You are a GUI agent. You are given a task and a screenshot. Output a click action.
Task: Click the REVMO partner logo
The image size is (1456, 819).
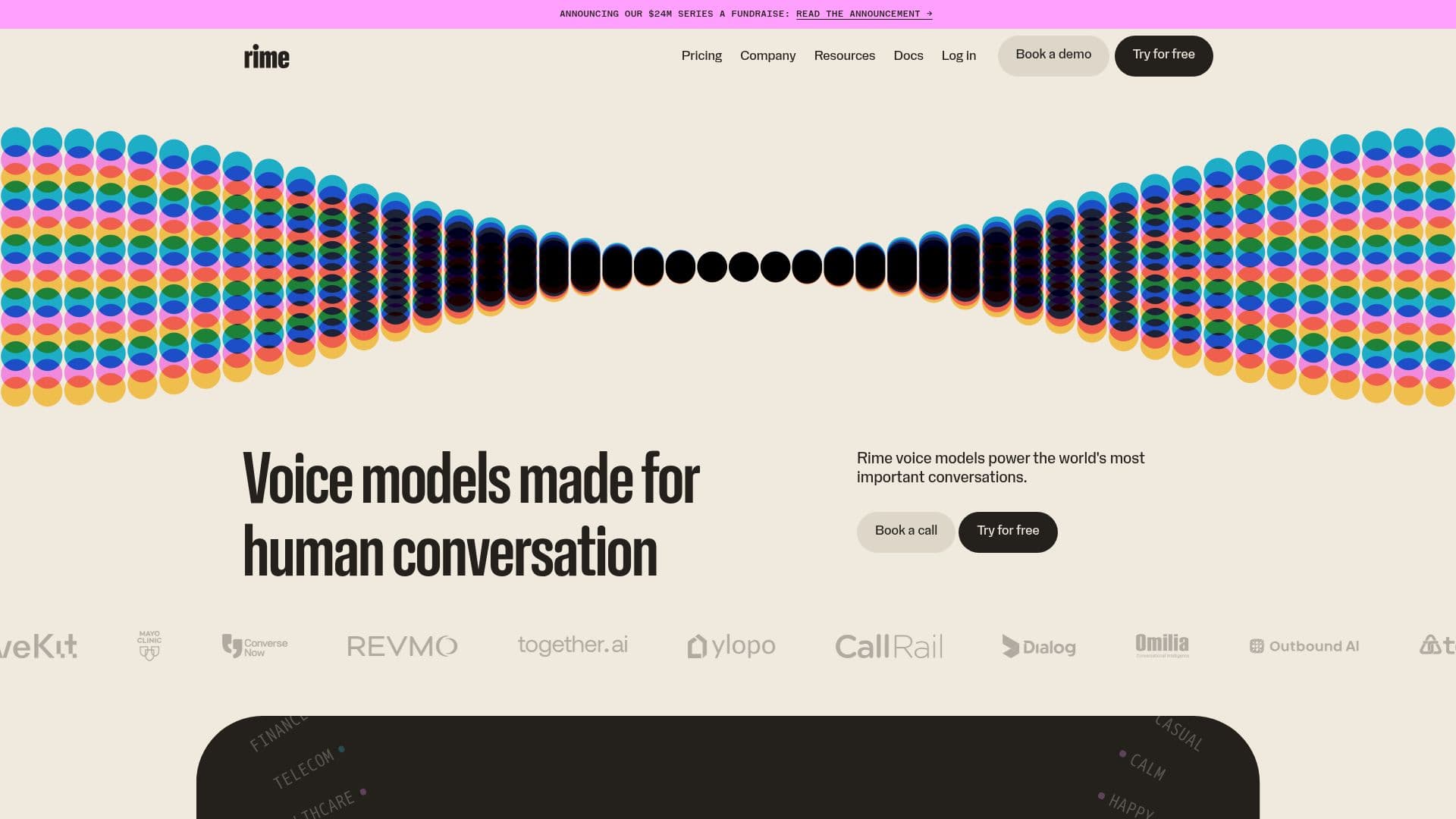[402, 646]
